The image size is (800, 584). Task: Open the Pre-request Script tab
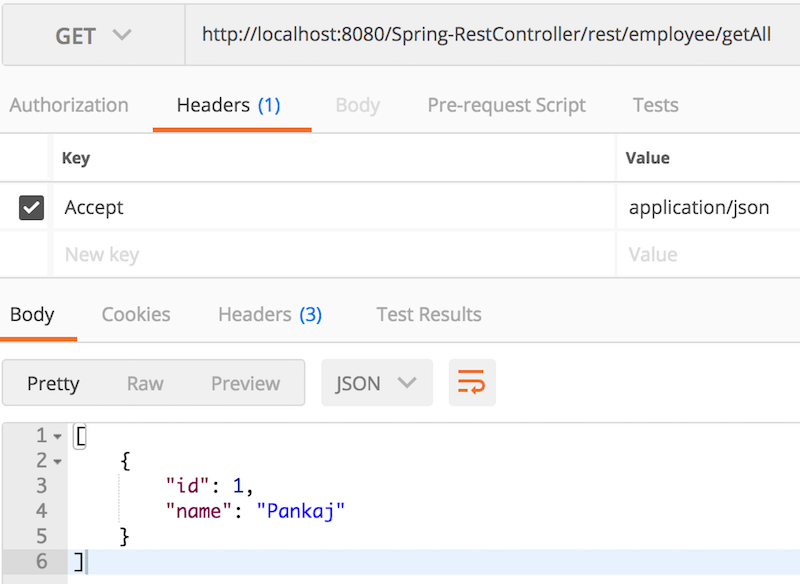(x=506, y=105)
